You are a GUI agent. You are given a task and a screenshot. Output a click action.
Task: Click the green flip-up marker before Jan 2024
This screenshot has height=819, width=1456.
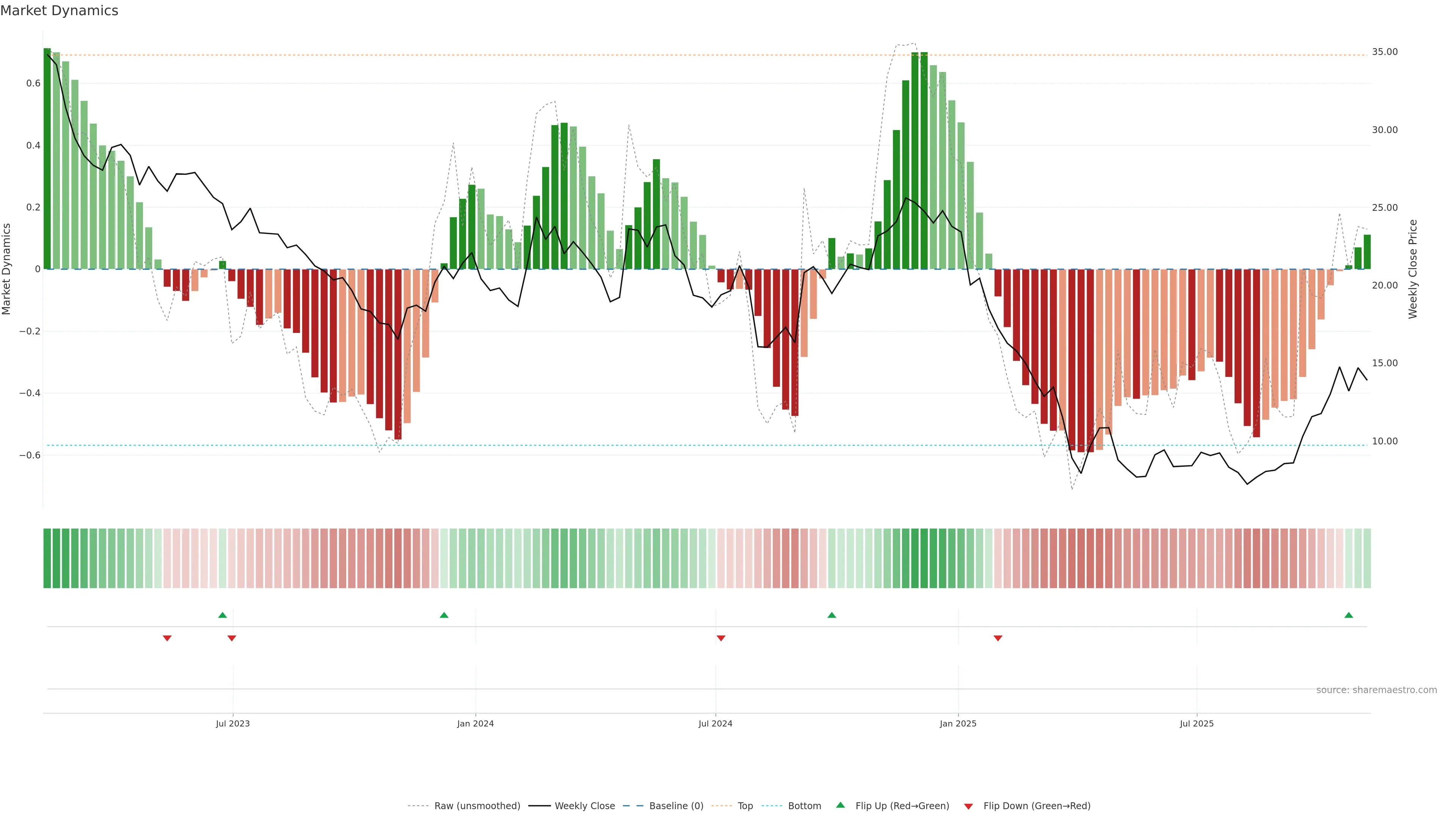(444, 615)
